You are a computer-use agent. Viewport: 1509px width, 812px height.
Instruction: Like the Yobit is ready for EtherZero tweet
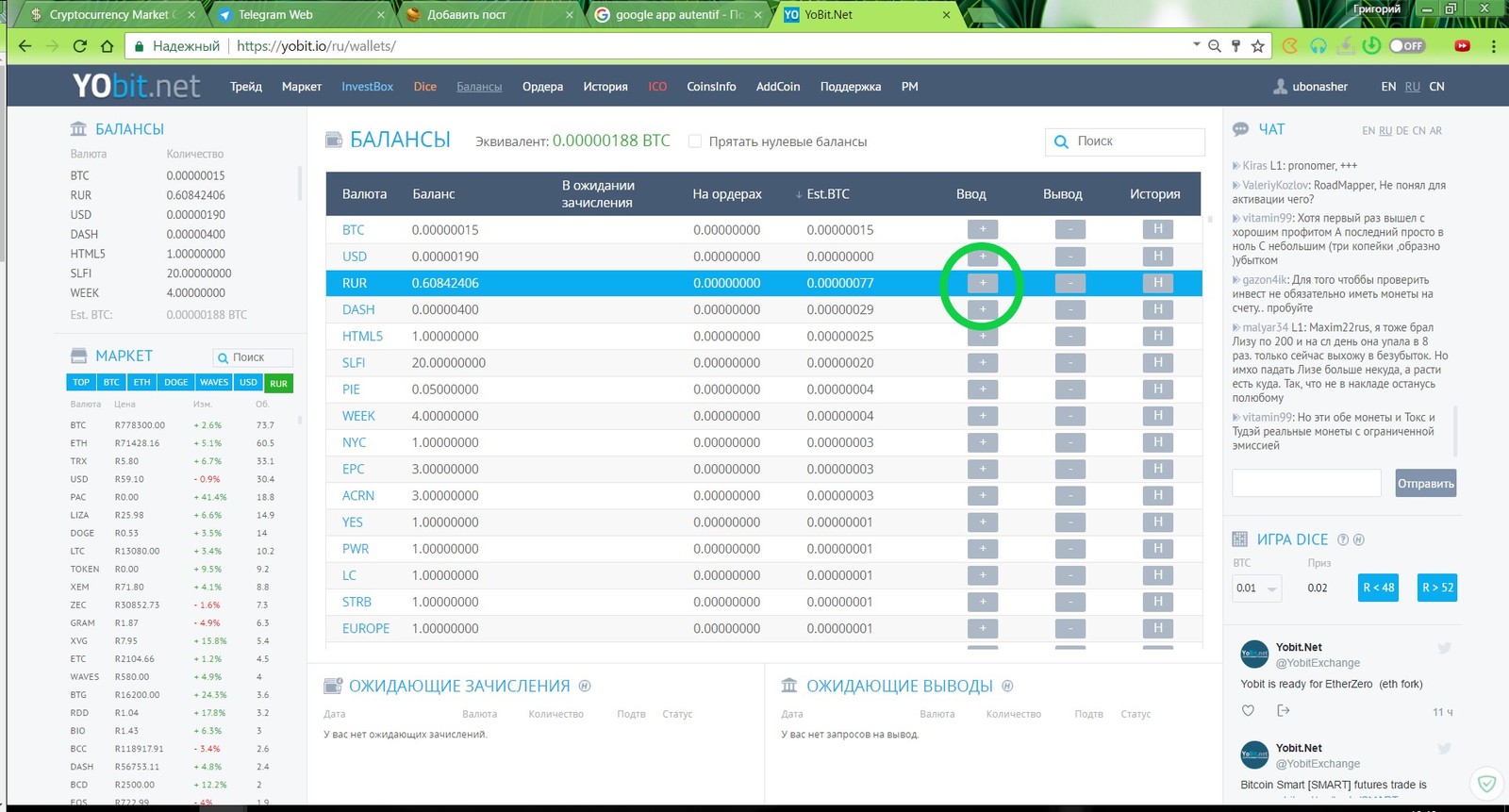[x=1248, y=711]
